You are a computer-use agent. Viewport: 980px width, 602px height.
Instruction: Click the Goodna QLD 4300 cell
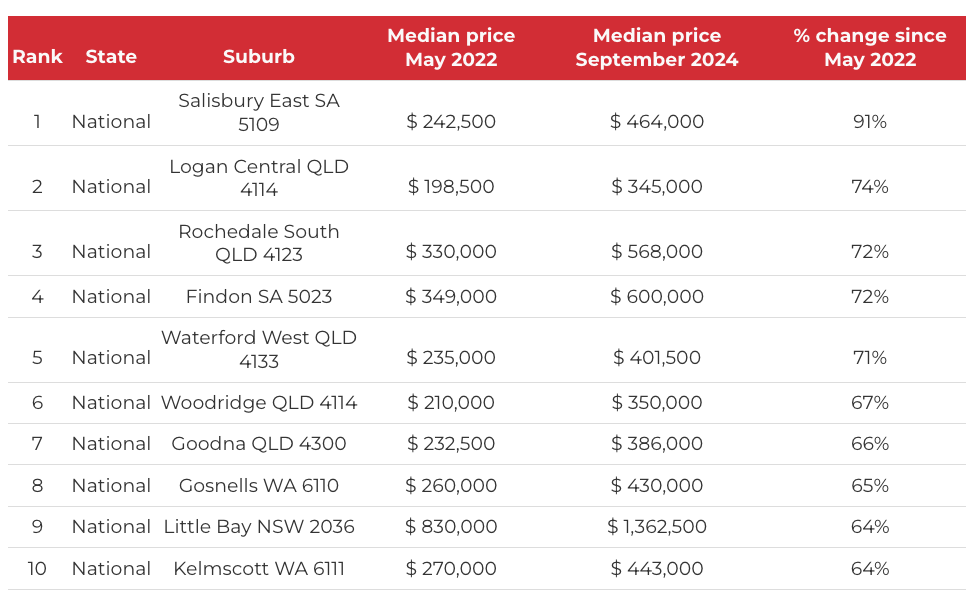[x=259, y=444]
